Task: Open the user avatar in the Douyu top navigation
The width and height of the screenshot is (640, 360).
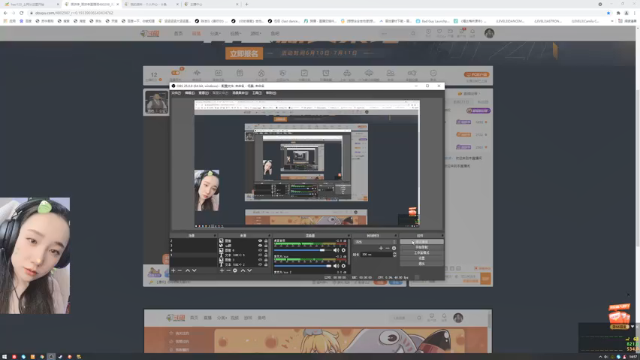Action: coord(489,33)
